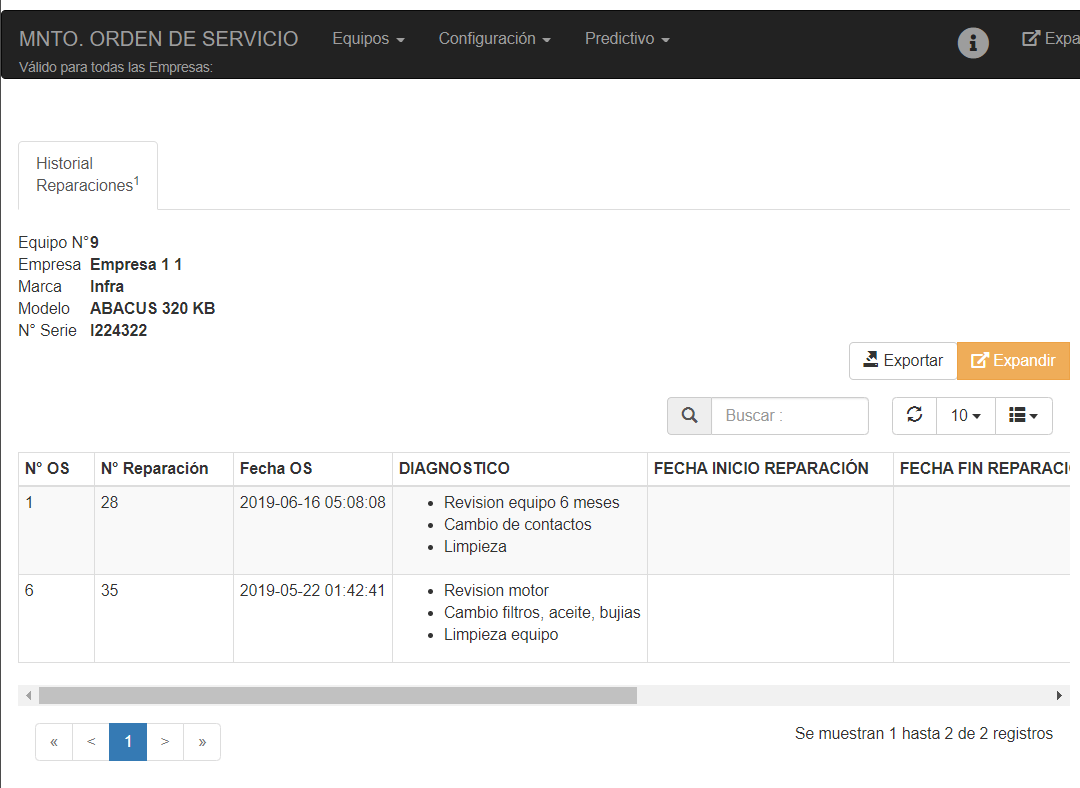Go to the next page arrow >

click(x=165, y=742)
